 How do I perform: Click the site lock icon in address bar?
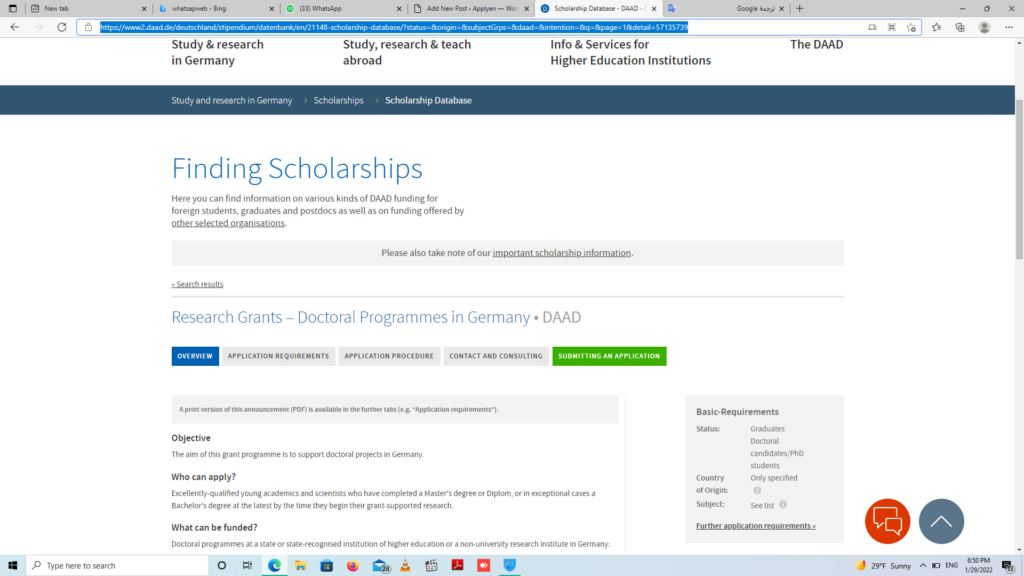pos(89,27)
